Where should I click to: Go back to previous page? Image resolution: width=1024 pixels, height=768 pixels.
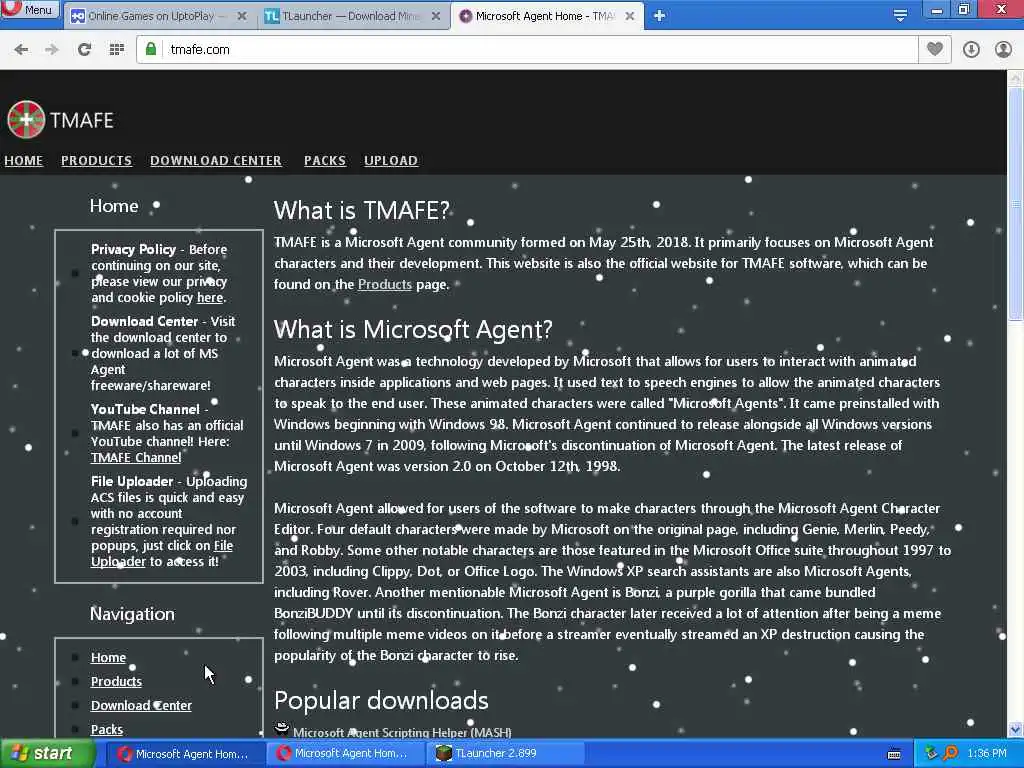[x=22, y=50]
